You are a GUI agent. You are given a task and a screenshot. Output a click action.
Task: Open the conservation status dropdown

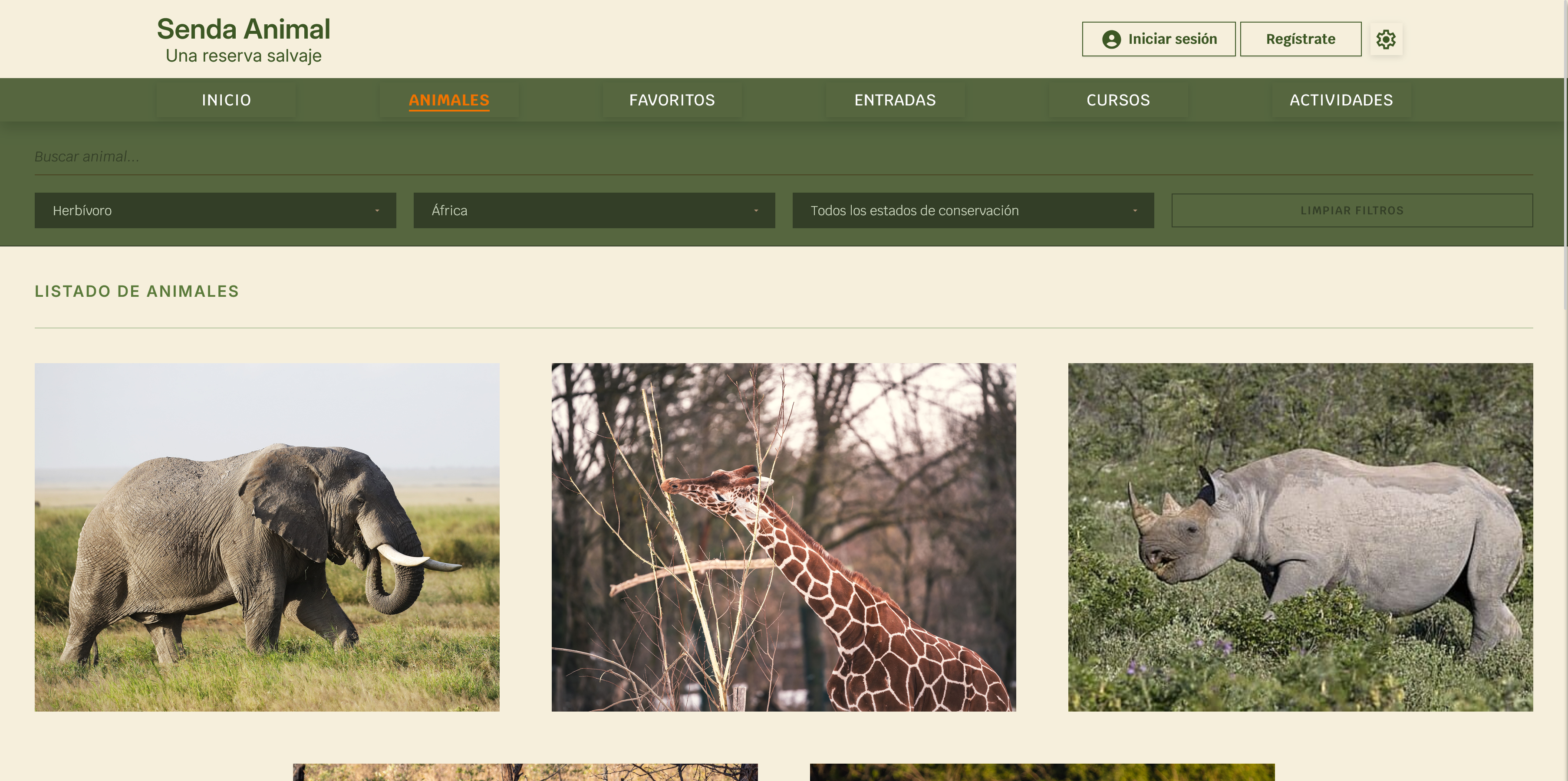pyautogui.click(x=973, y=210)
